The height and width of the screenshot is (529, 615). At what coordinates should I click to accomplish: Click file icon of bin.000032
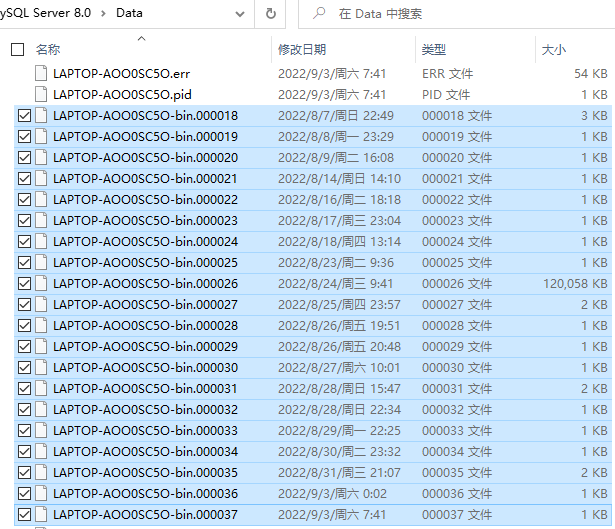click(x=41, y=409)
